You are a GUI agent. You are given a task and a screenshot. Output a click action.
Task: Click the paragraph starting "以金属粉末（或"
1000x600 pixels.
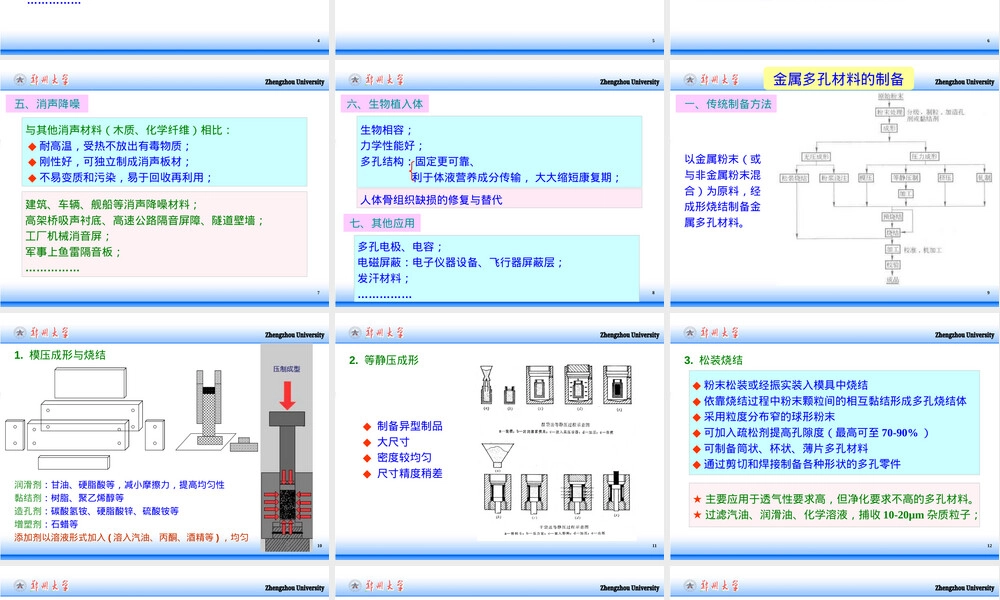[723, 191]
